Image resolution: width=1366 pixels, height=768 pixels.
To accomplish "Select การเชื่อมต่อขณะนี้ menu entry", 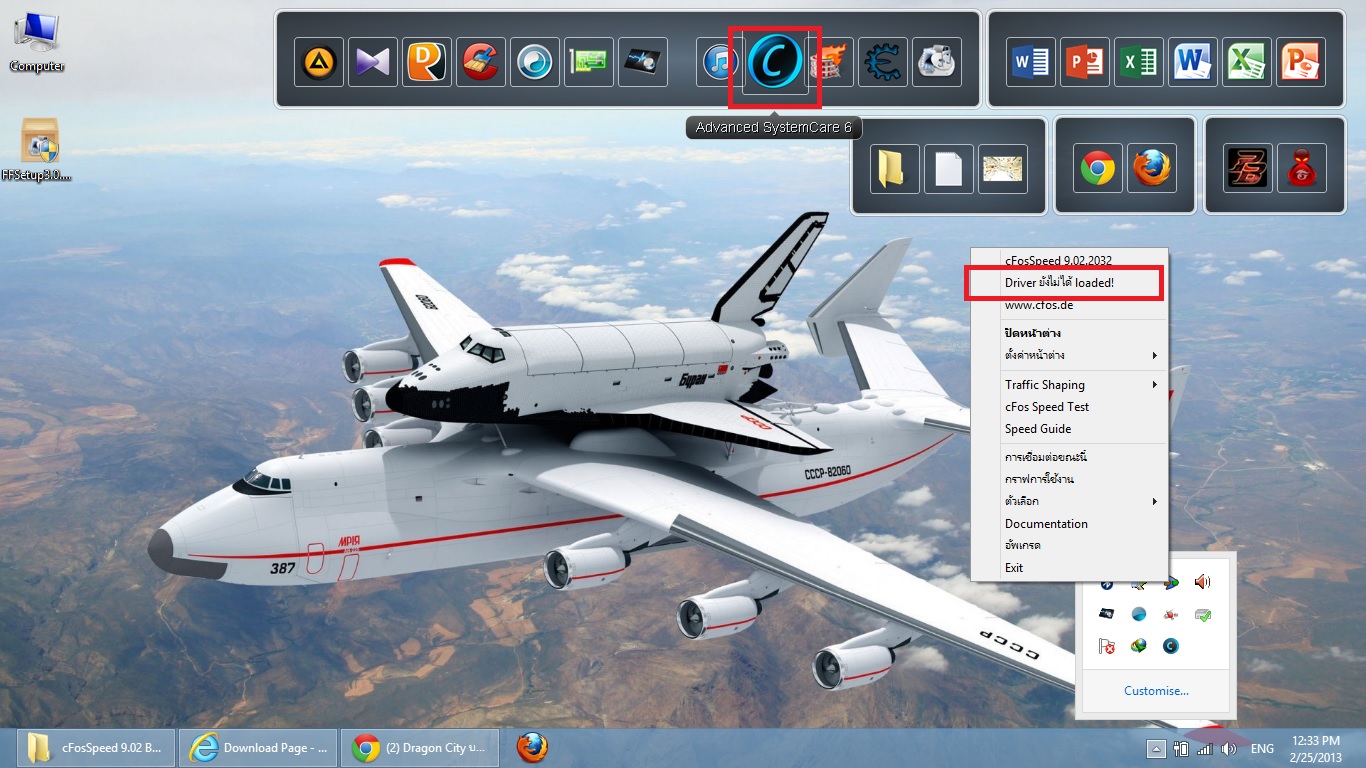I will pos(1069,457).
